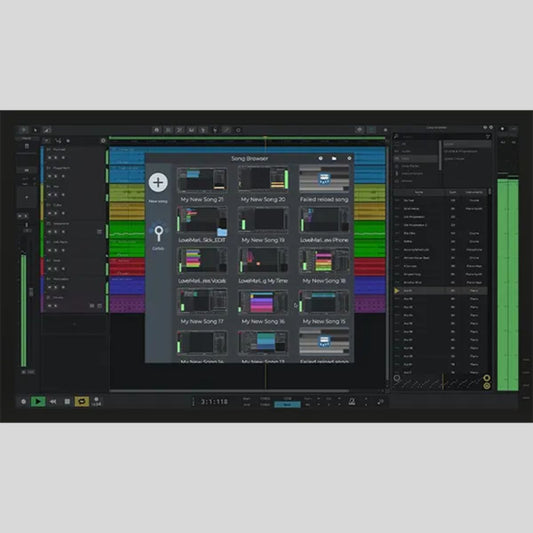Select the highlighted row in loop browser list
The height and width of the screenshot is (533, 533).
coord(441,291)
